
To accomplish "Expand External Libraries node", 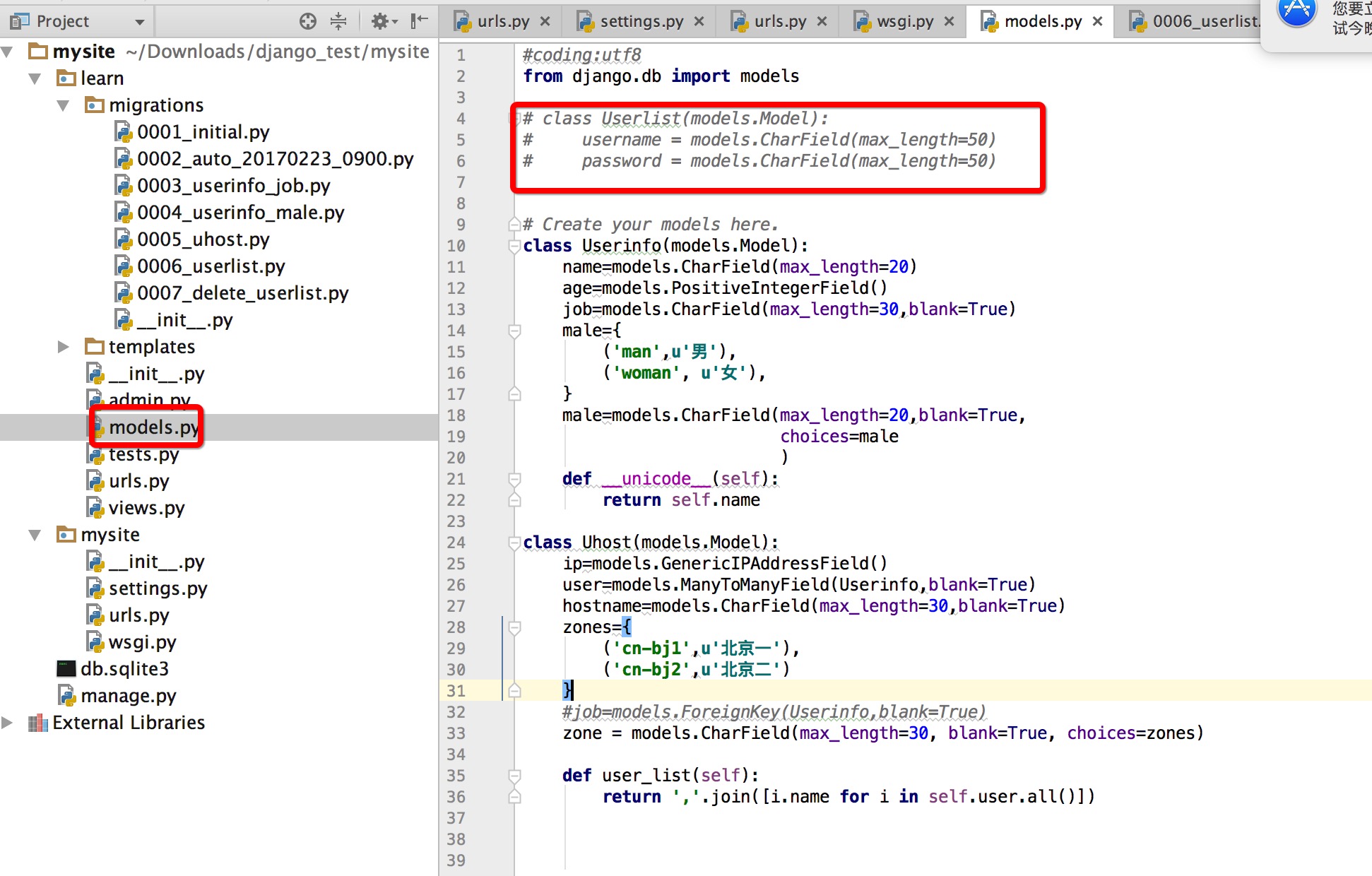I will (7, 723).
